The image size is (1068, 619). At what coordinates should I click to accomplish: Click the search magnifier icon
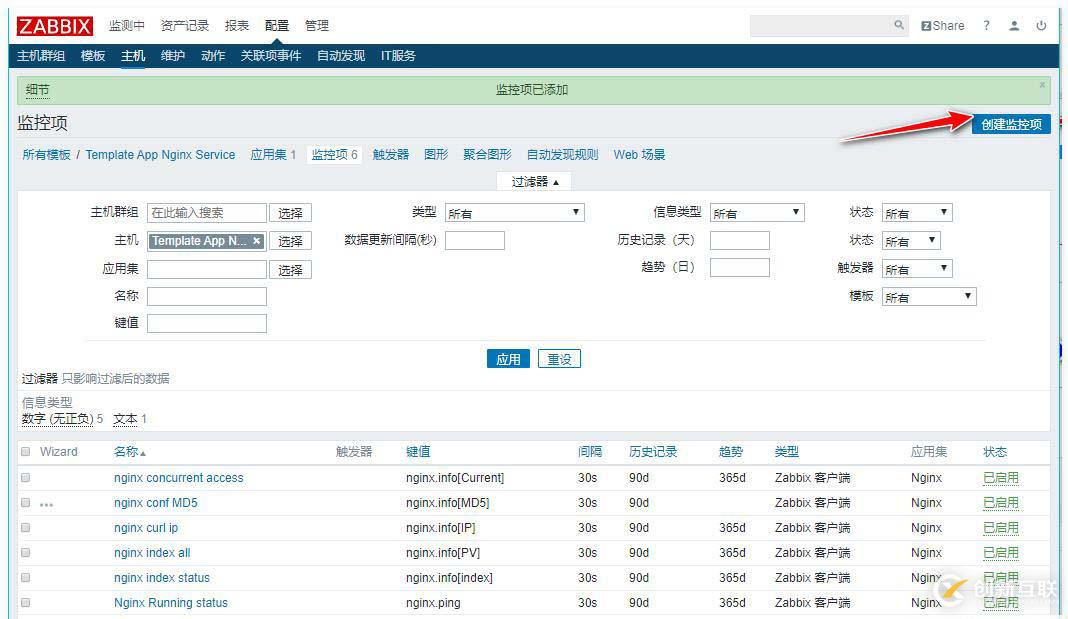click(899, 25)
